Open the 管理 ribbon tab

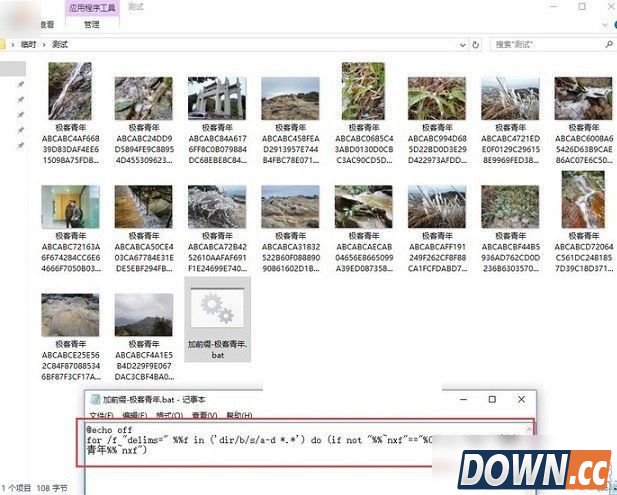pyautogui.click(x=92, y=25)
